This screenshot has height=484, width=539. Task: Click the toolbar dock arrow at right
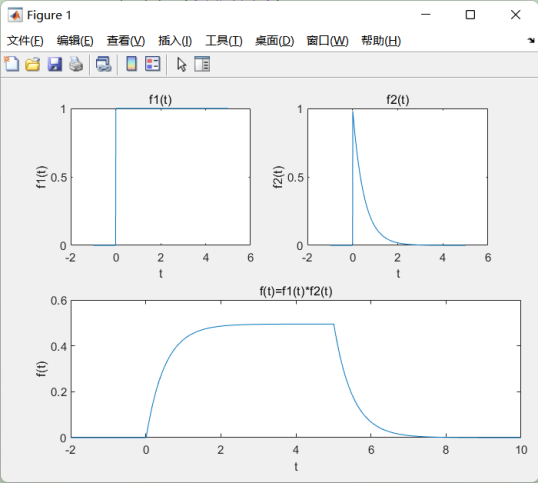(x=531, y=41)
